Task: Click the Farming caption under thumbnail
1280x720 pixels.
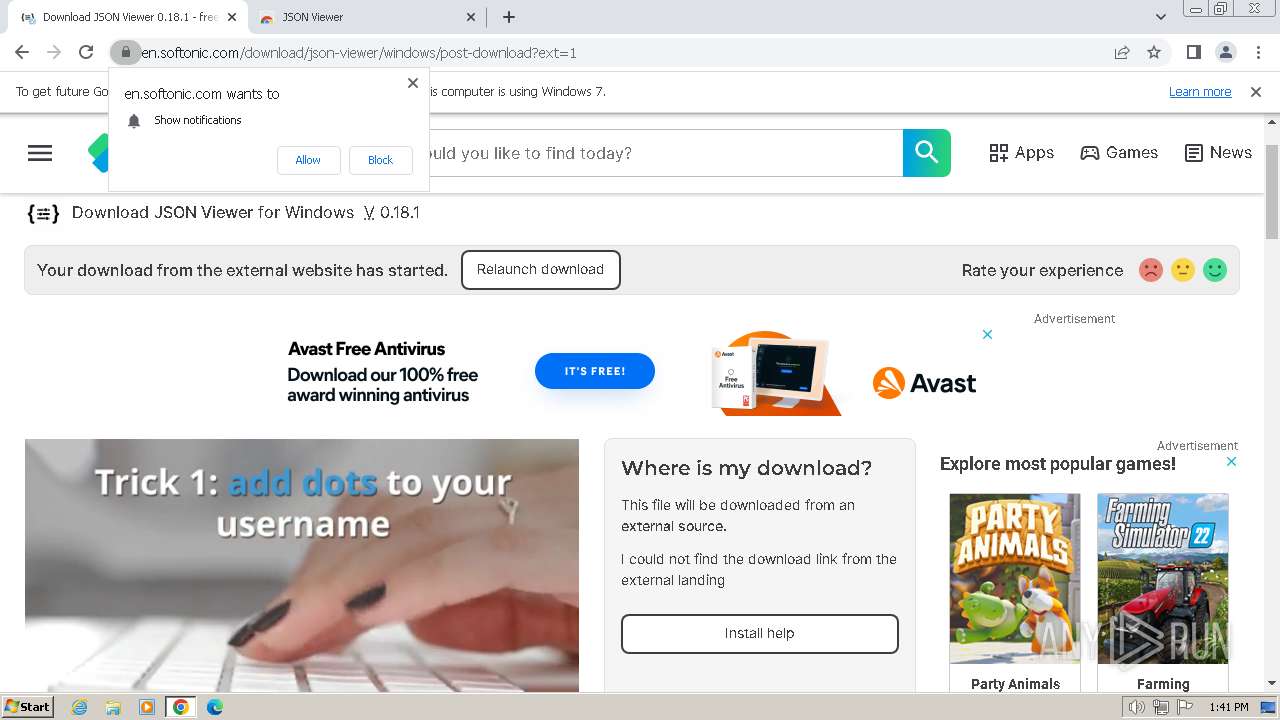Action: pyautogui.click(x=1163, y=684)
